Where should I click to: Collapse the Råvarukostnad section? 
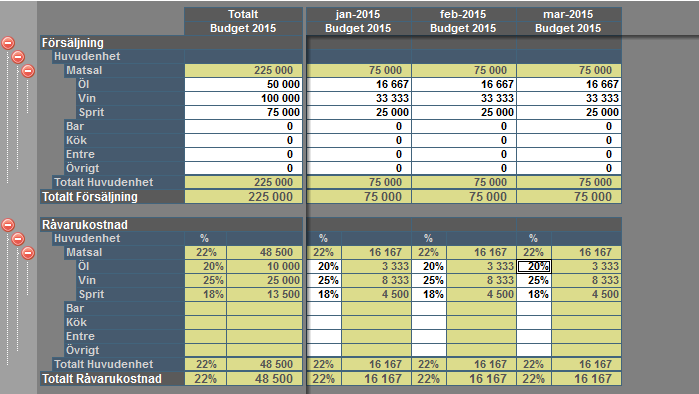click(x=8, y=225)
